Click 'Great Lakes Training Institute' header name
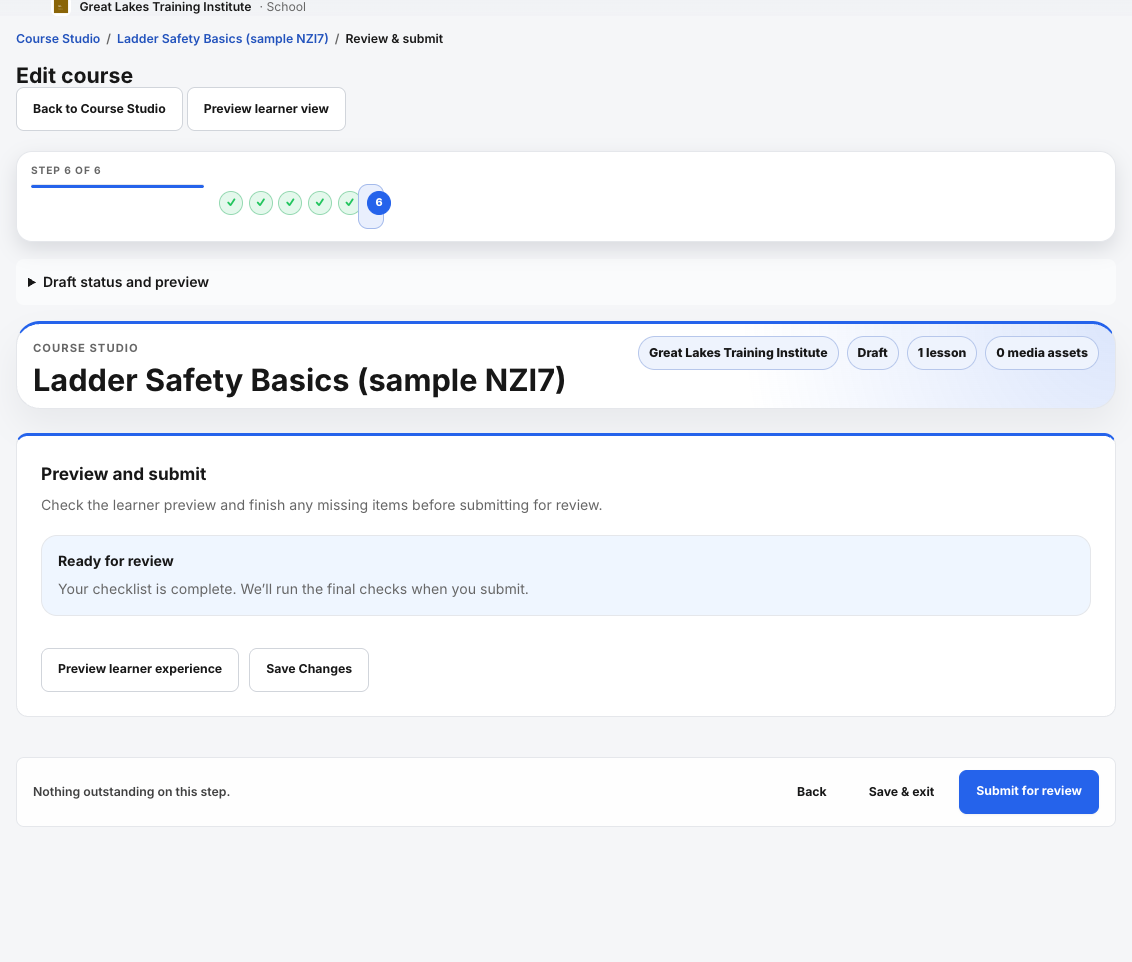 [x=165, y=6]
